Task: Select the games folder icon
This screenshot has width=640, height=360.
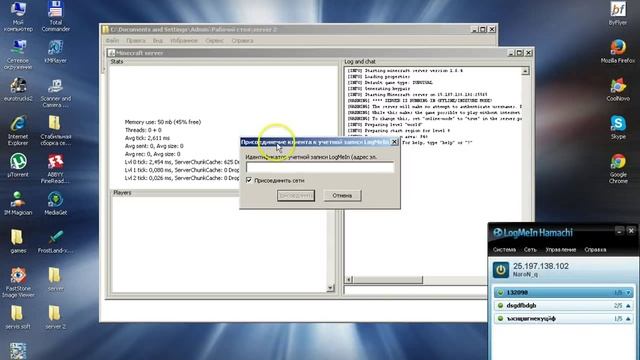Action: pyautogui.click(x=18, y=241)
